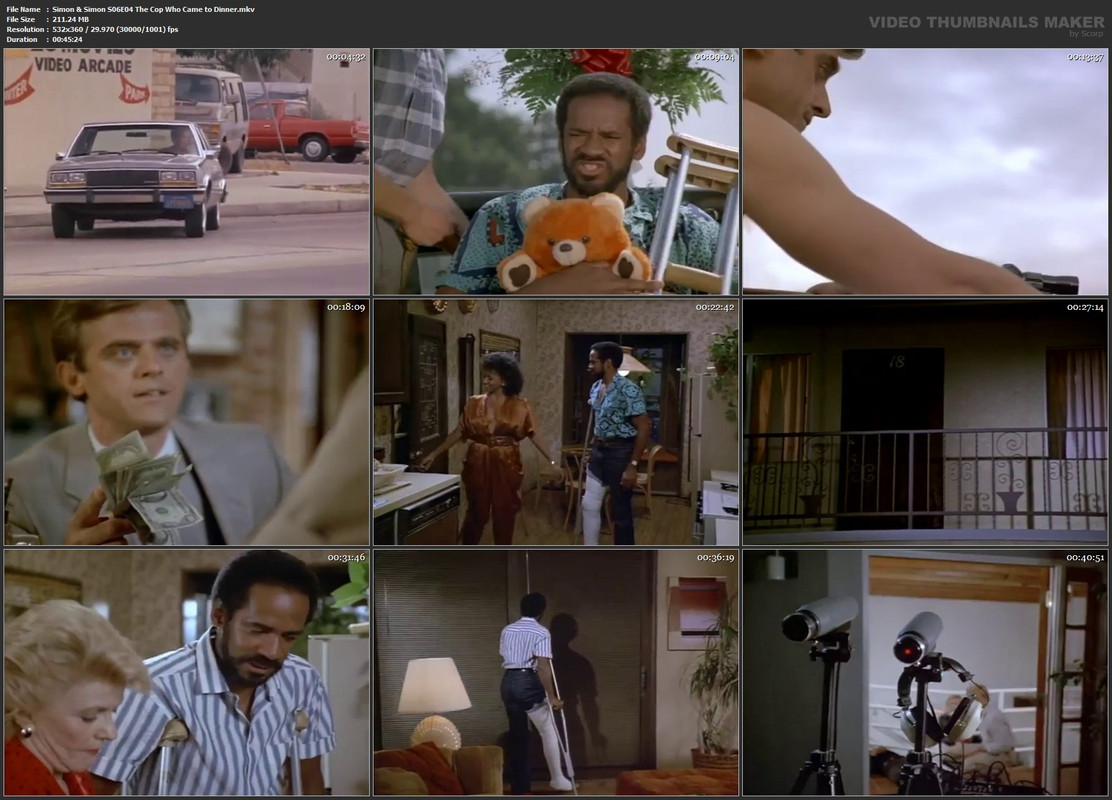Select the 00:36:19 thumbnail of man on crutches
The height and width of the screenshot is (800, 1112).
click(x=556, y=672)
